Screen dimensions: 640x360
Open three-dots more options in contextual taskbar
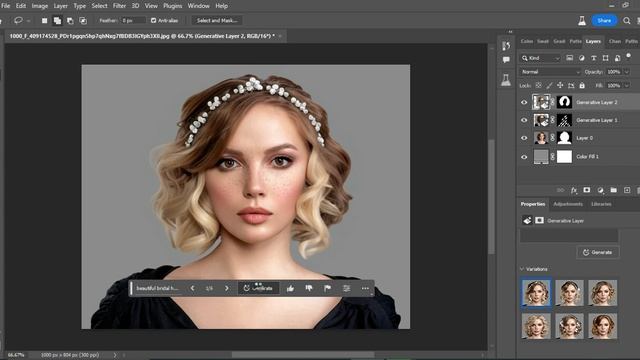[365, 288]
